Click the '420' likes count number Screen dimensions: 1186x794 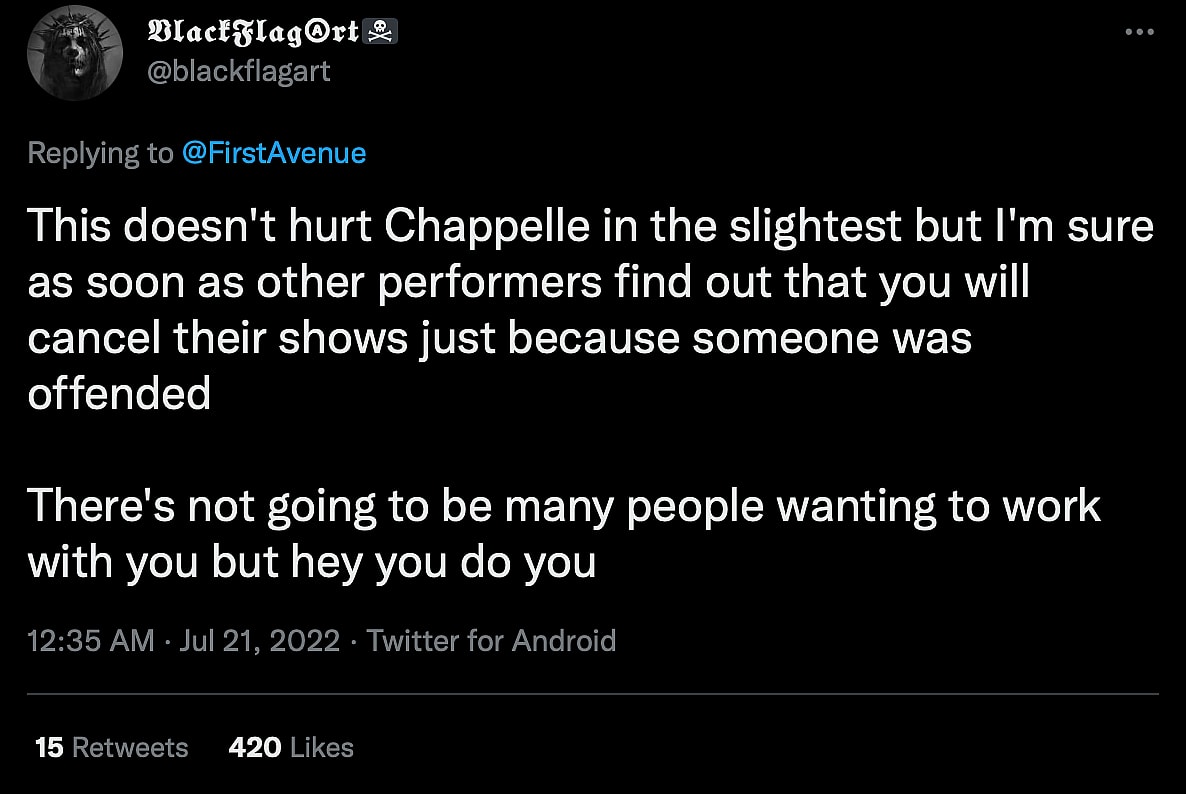click(254, 747)
